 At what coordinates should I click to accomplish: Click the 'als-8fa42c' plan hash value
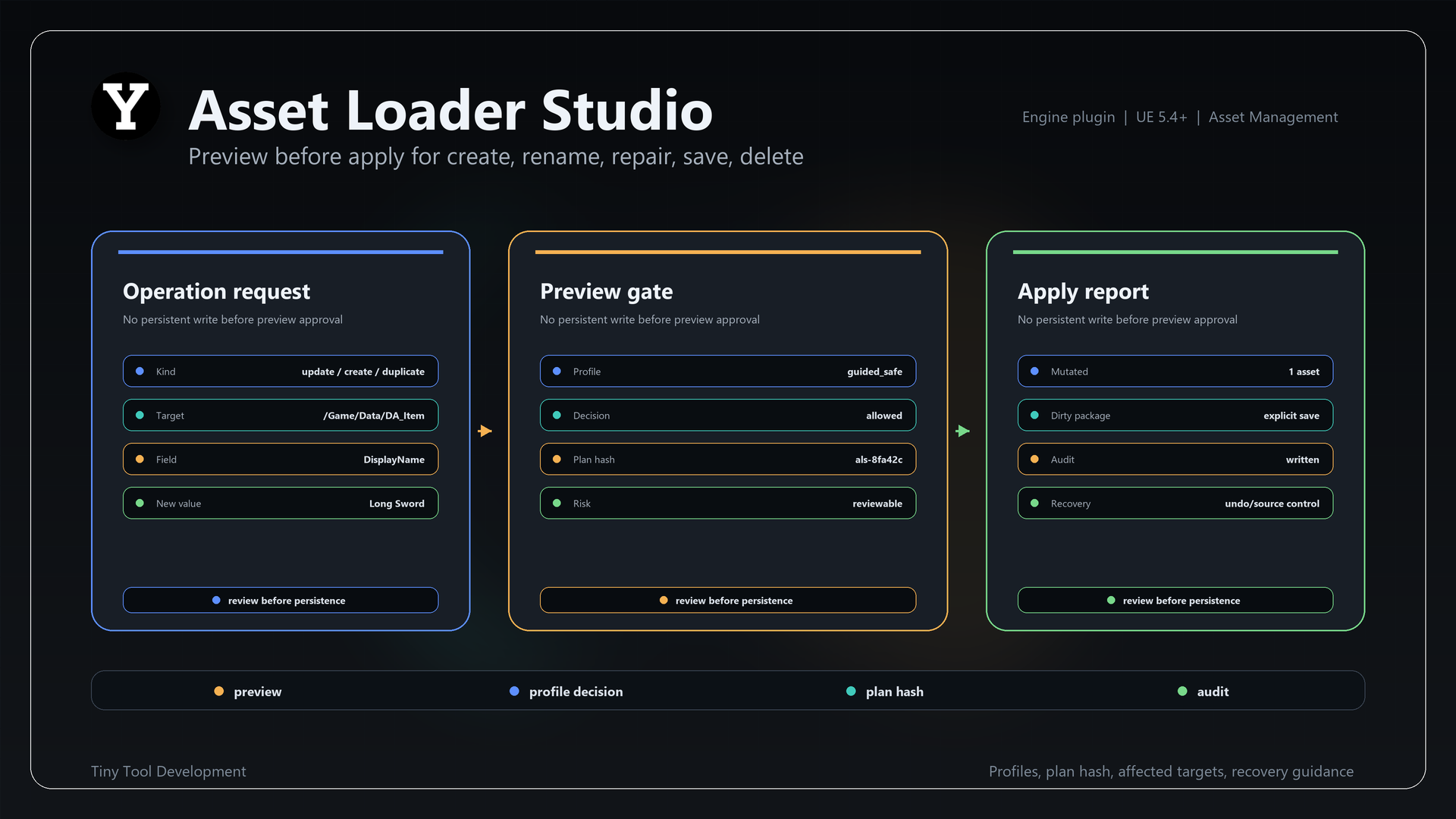coord(879,460)
